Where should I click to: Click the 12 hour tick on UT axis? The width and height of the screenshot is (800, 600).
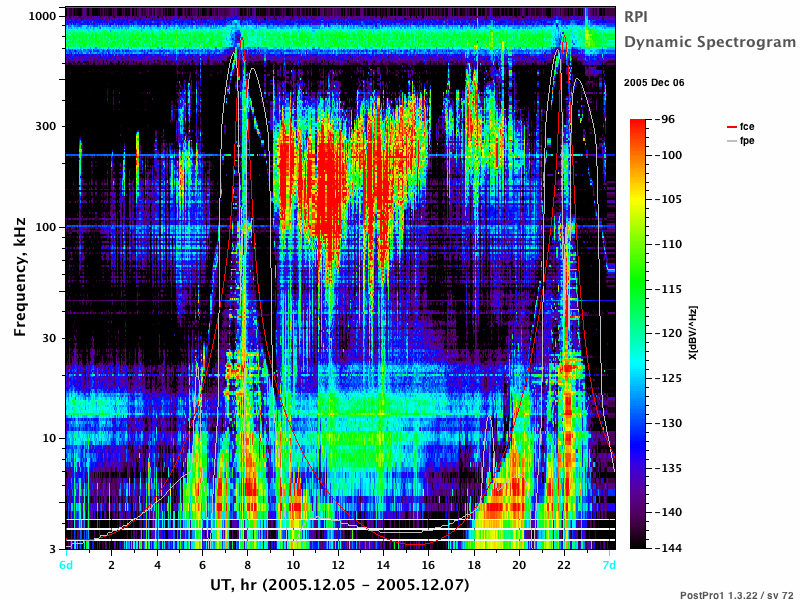(338, 565)
